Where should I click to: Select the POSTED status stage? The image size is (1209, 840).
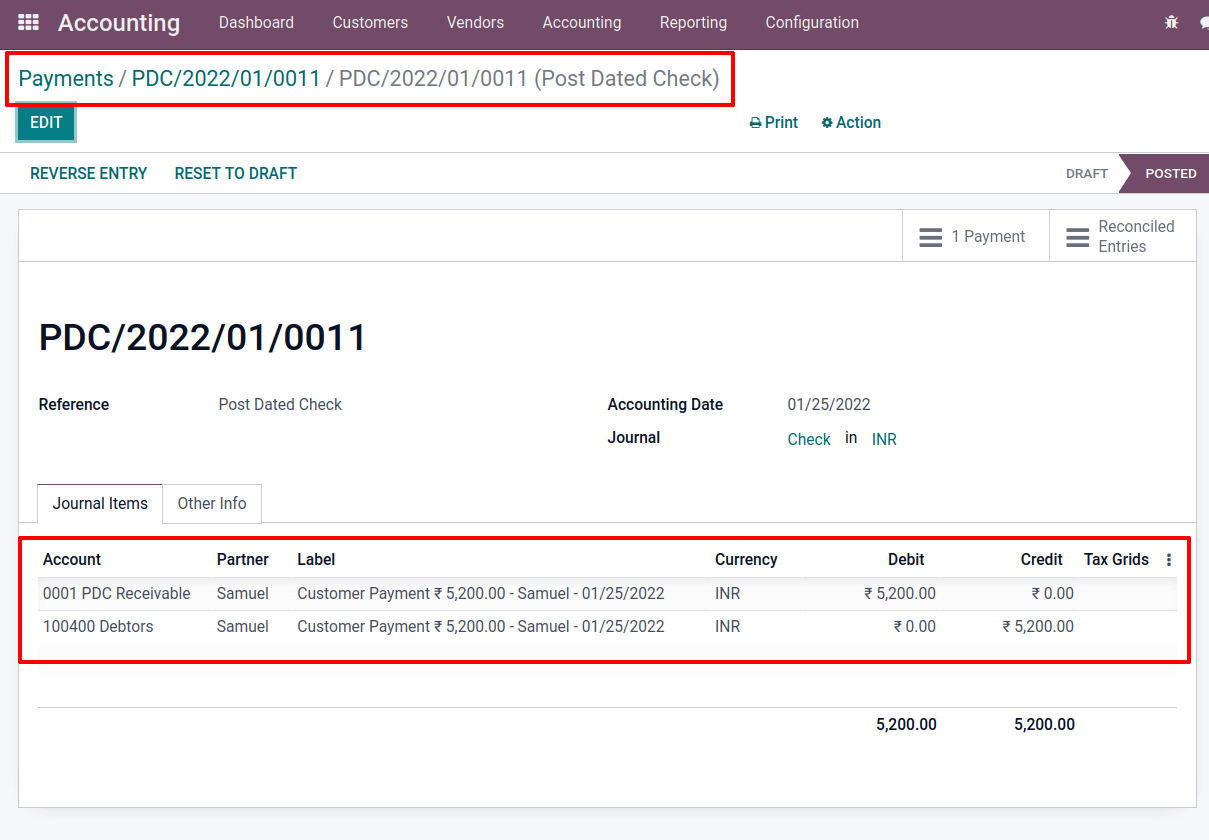click(x=1170, y=173)
